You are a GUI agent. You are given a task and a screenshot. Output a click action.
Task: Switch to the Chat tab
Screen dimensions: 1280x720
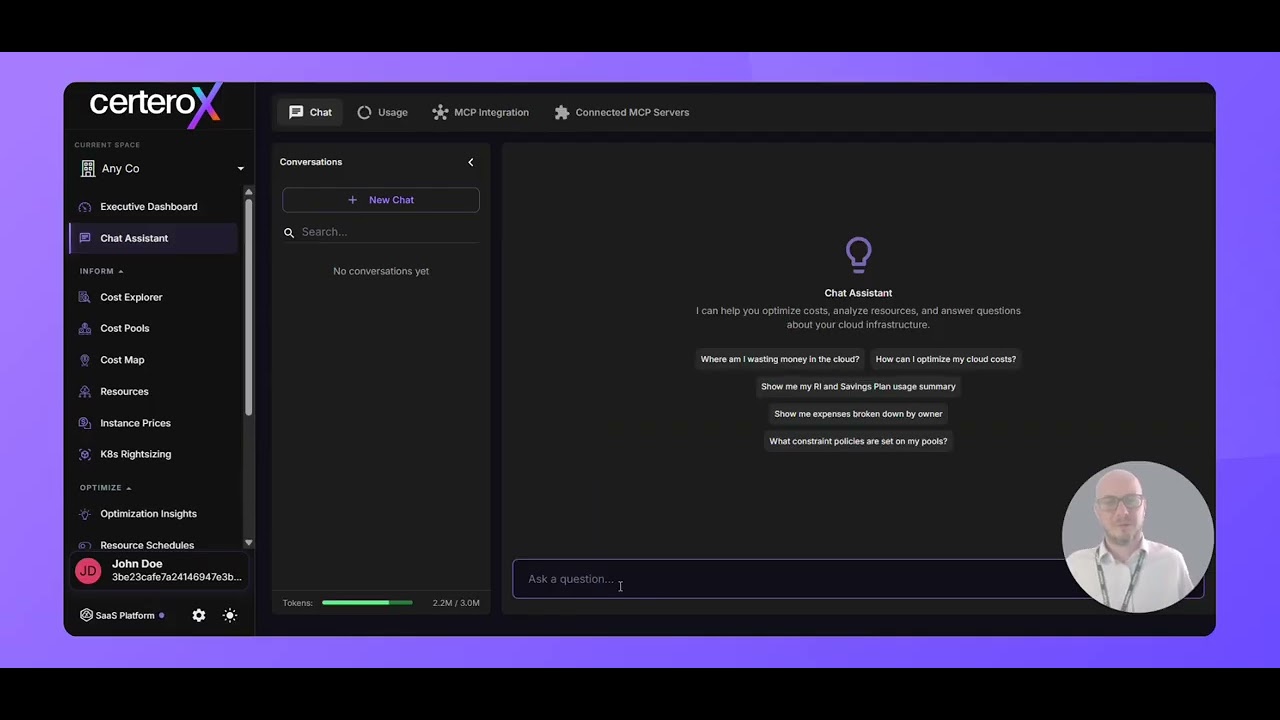click(x=310, y=112)
